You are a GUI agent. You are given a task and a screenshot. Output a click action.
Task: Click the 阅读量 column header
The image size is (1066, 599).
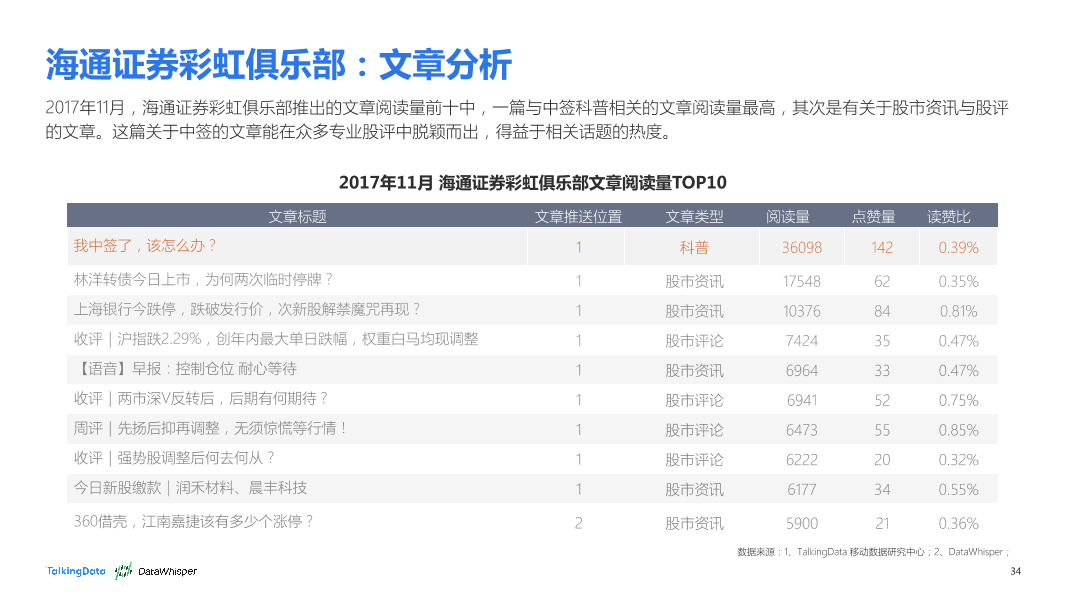(x=787, y=216)
